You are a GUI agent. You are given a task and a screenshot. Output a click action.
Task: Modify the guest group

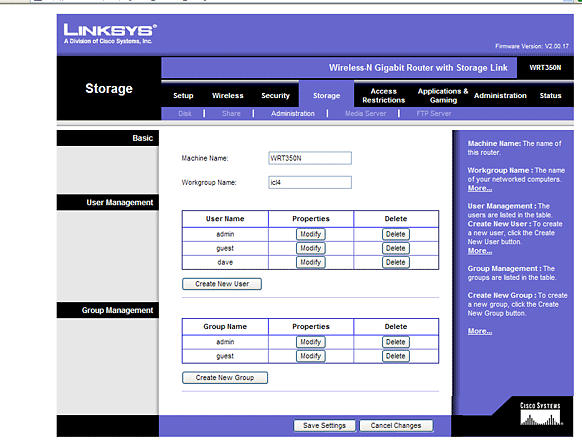(x=311, y=356)
